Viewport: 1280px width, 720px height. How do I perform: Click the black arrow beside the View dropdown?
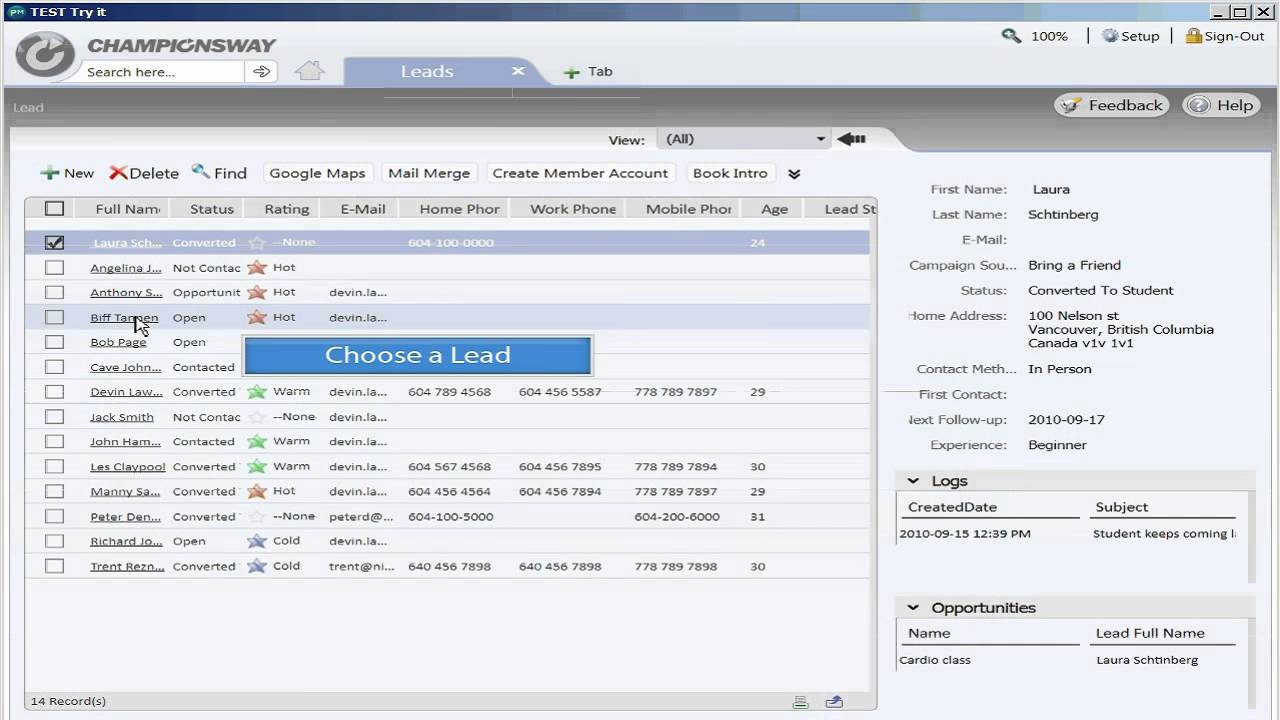[x=851, y=139]
